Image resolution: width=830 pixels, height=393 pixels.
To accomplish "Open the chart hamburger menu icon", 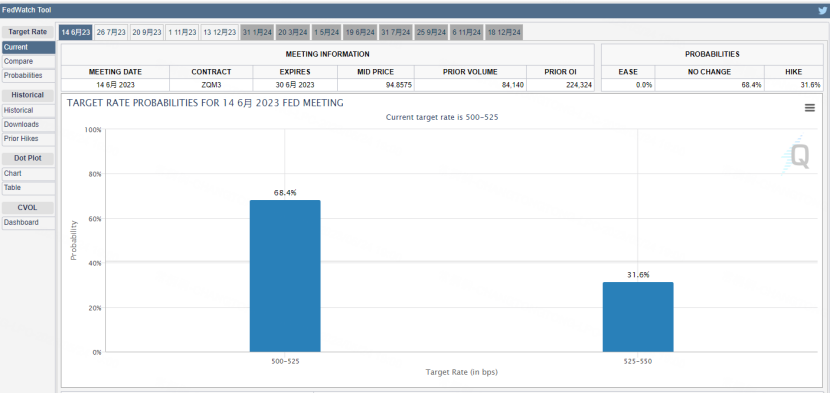I will point(809,108).
